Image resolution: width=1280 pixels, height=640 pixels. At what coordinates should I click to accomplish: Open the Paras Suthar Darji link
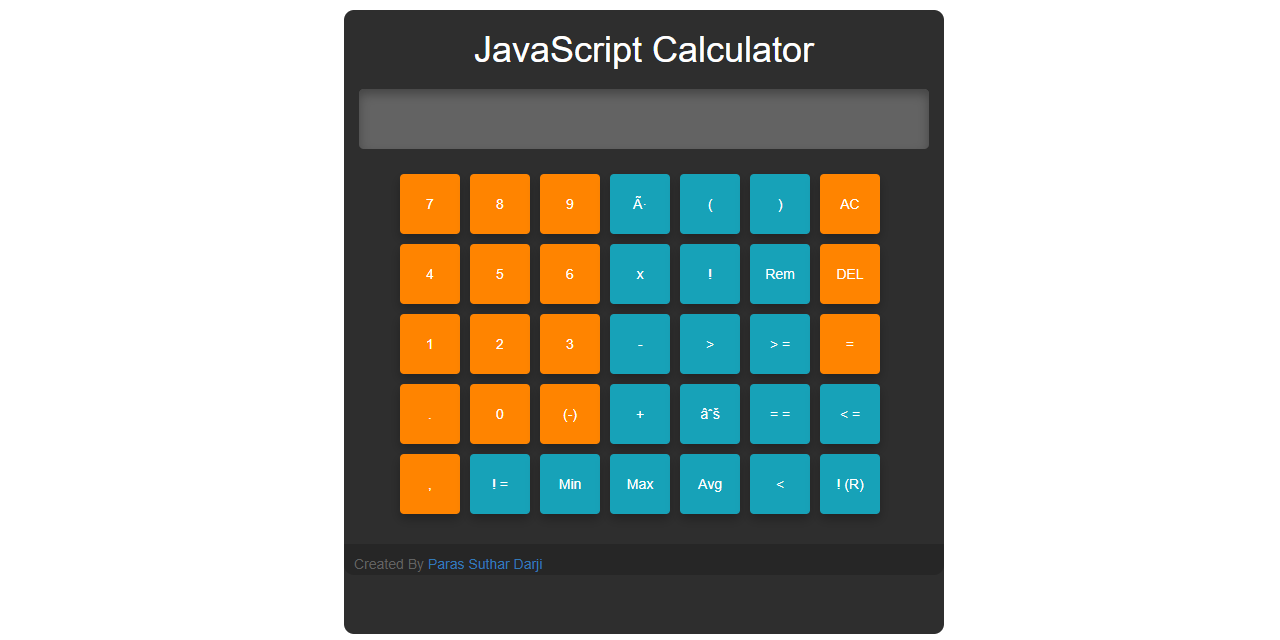click(x=485, y=564)
